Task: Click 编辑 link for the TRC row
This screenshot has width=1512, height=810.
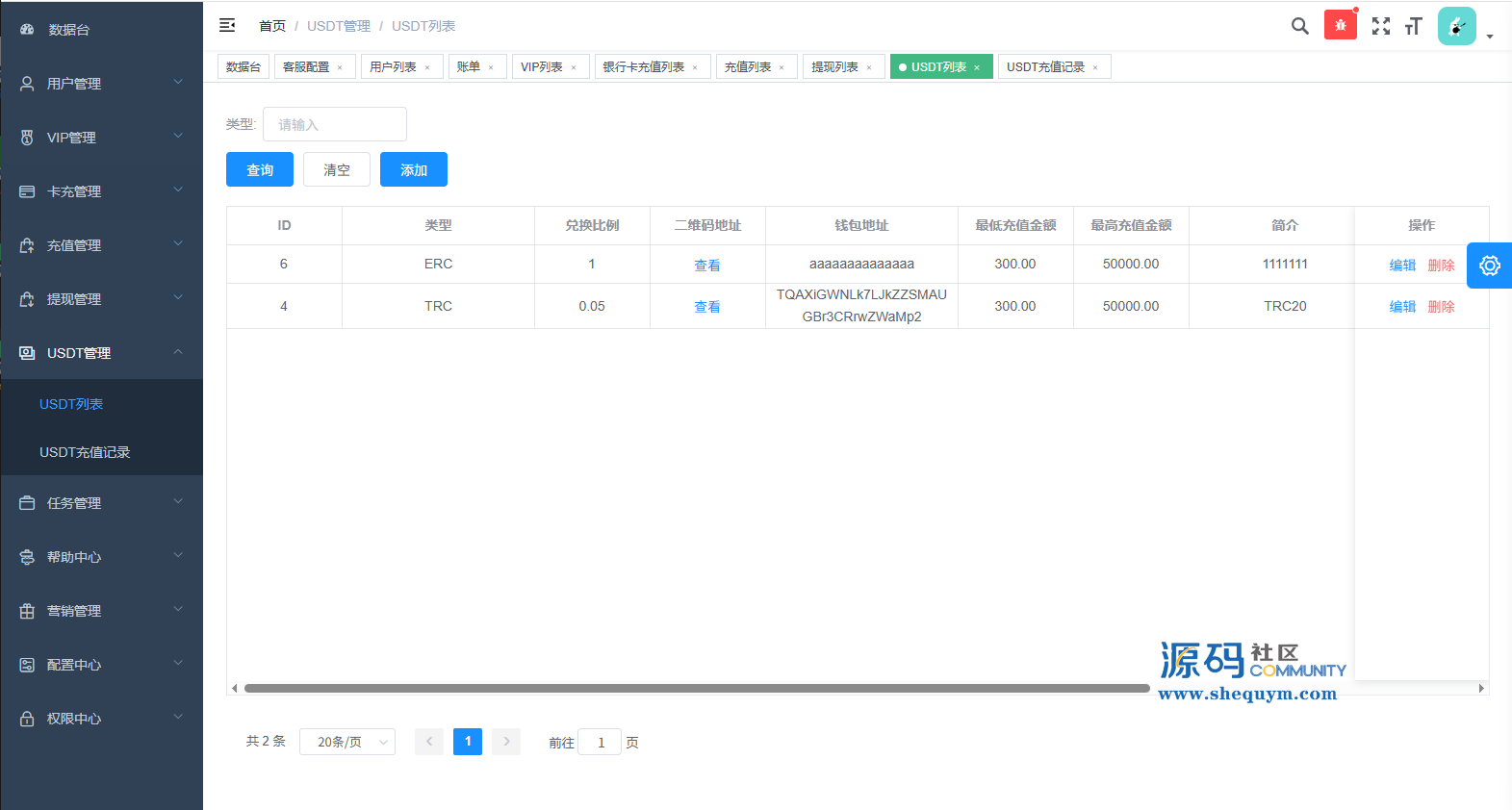Action: pos(1402,307)
